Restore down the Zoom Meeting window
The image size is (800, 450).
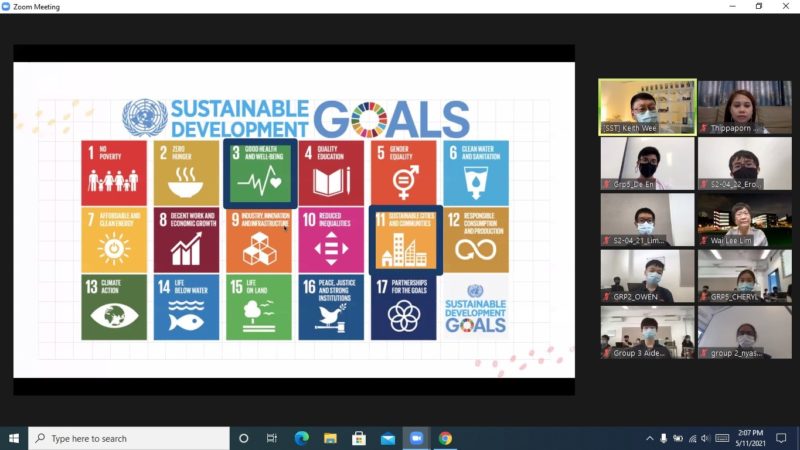pos(759,6)
